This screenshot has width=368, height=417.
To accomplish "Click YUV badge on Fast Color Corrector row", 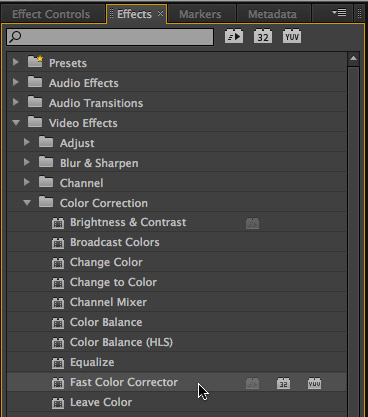I will (314, 383).
